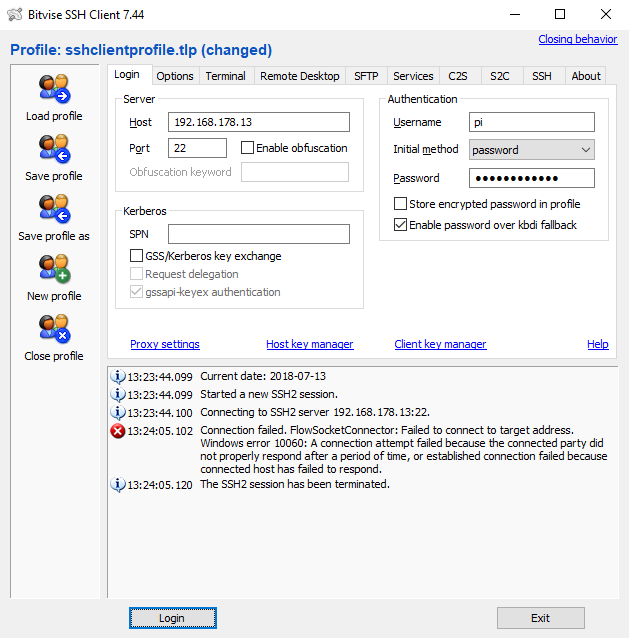Click the Help link
Viewport: 629px width, 638px height.
598,344
